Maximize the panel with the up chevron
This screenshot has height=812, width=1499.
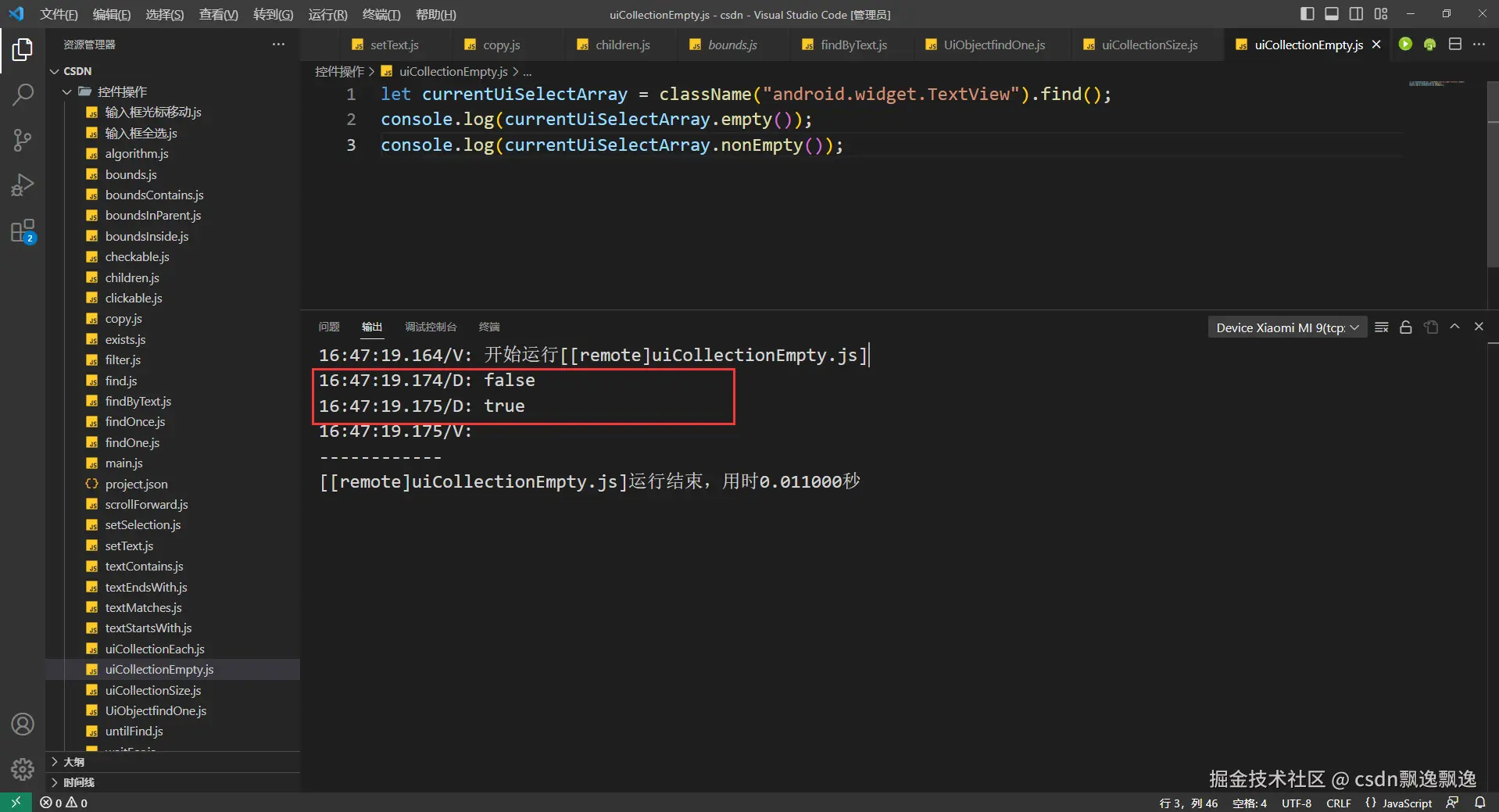1454,327
